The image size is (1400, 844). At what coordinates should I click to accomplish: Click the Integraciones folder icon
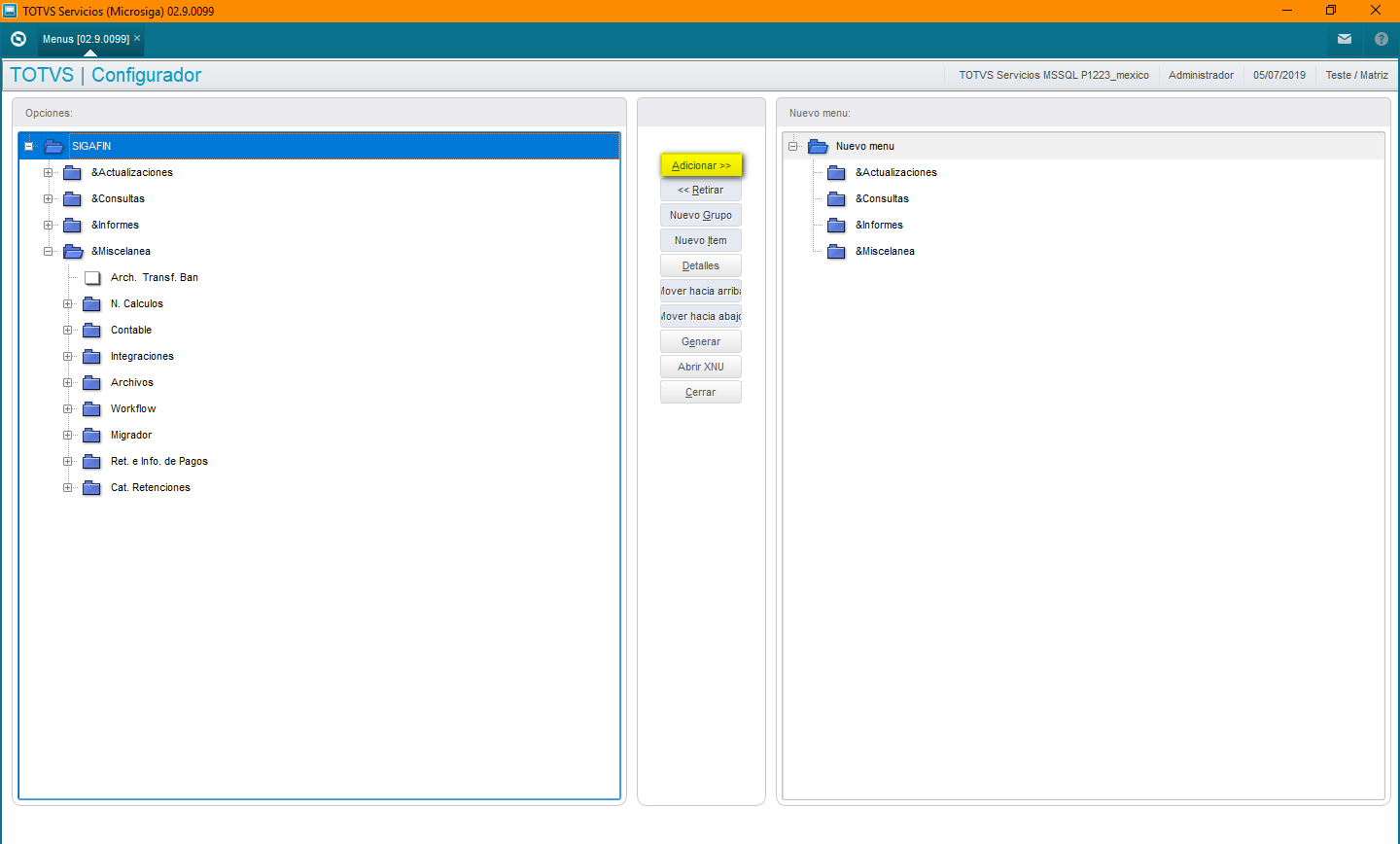(92, 356)
